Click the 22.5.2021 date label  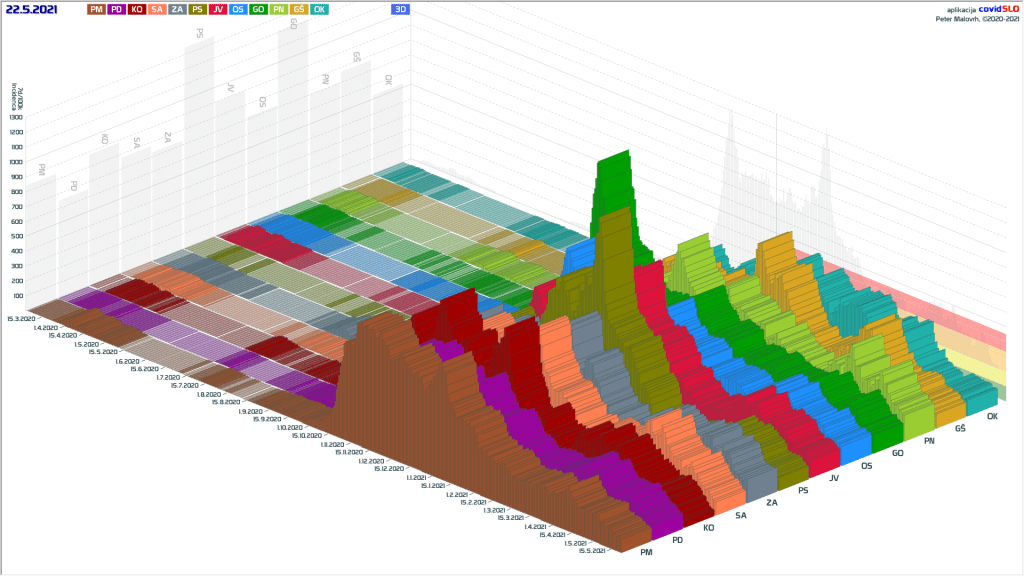(31, 9)
